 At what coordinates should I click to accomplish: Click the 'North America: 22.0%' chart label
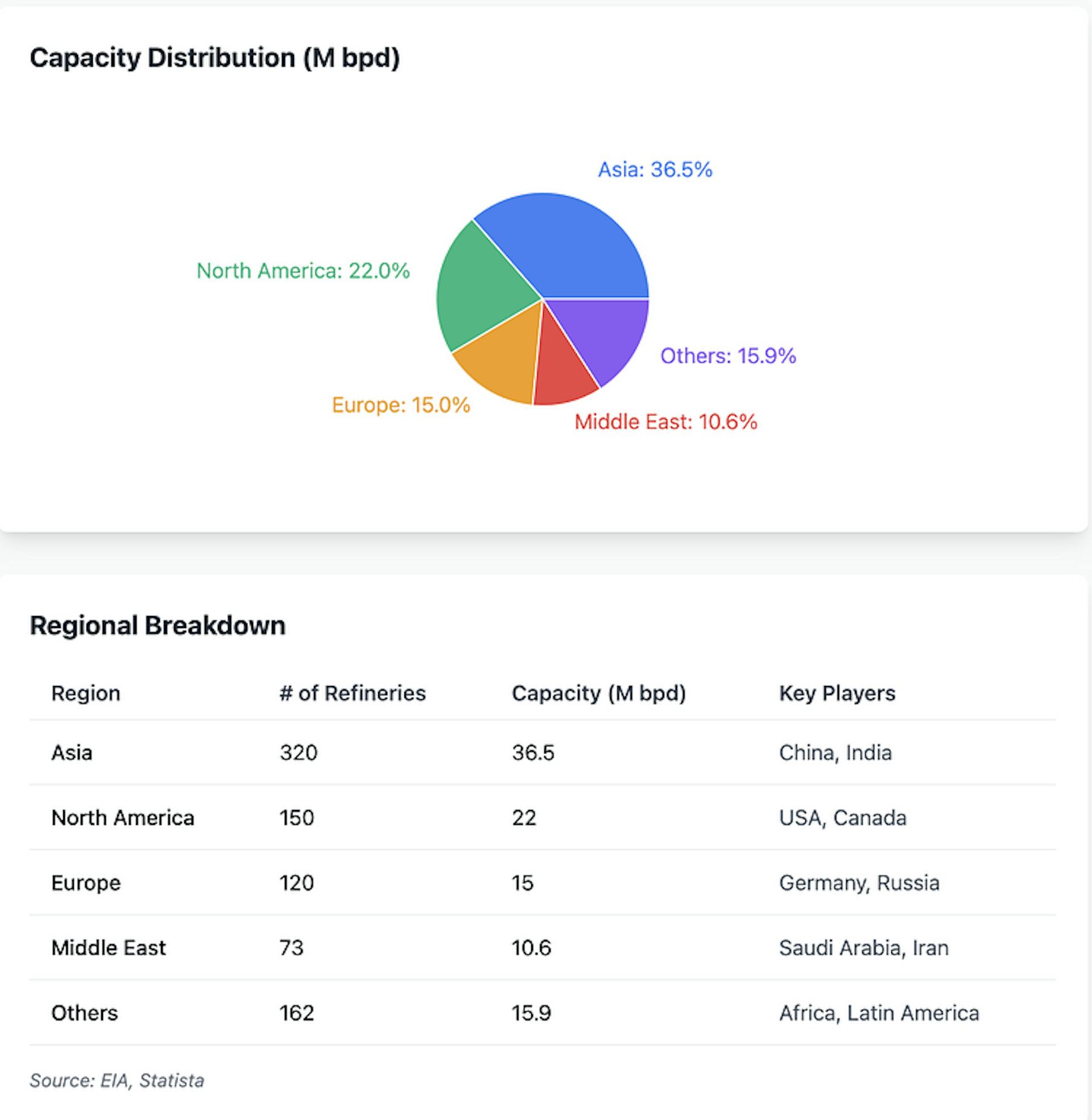click(x=303, y=271)
